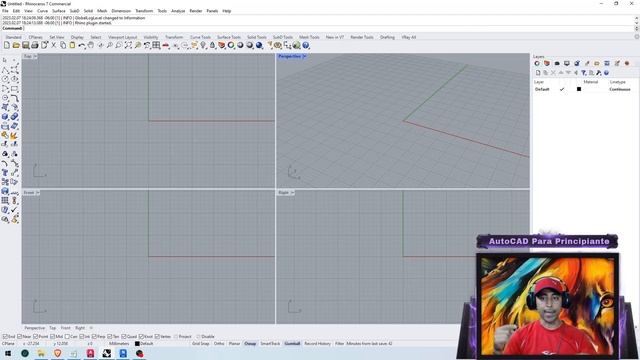Image resolution: width=640 pixels, height=360 pixels.
Task: Toggle Grid Snap in the status bar
Action: tap(200, 344)
